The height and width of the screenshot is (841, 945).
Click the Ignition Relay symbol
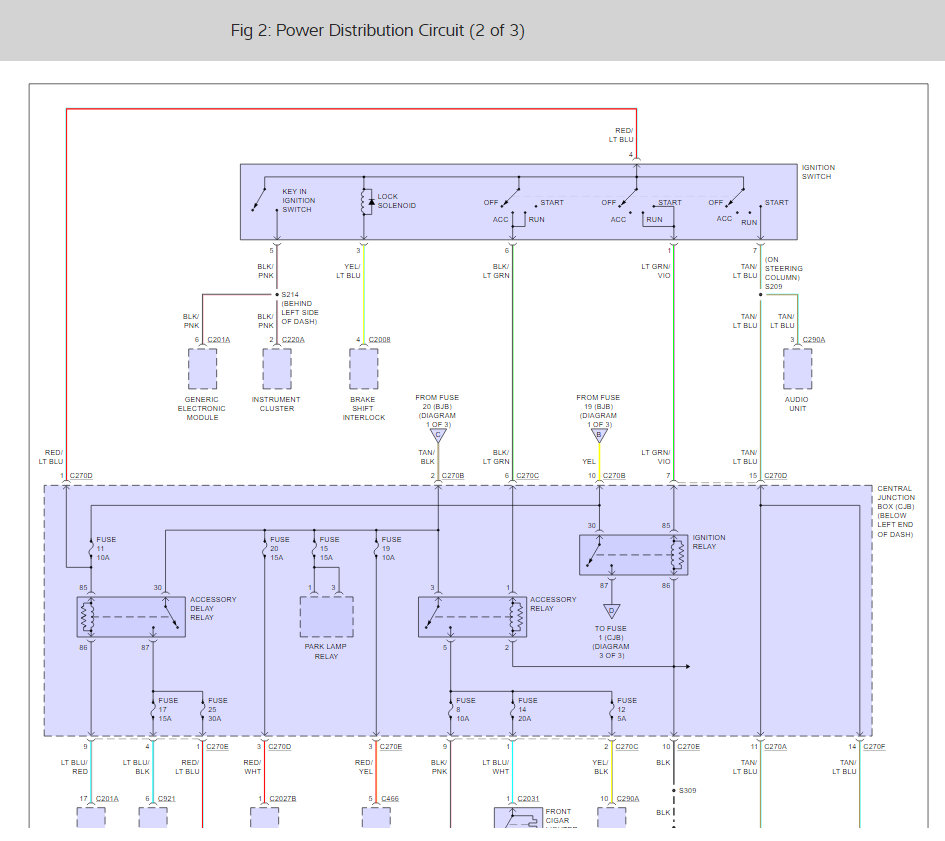coord(633,555)
